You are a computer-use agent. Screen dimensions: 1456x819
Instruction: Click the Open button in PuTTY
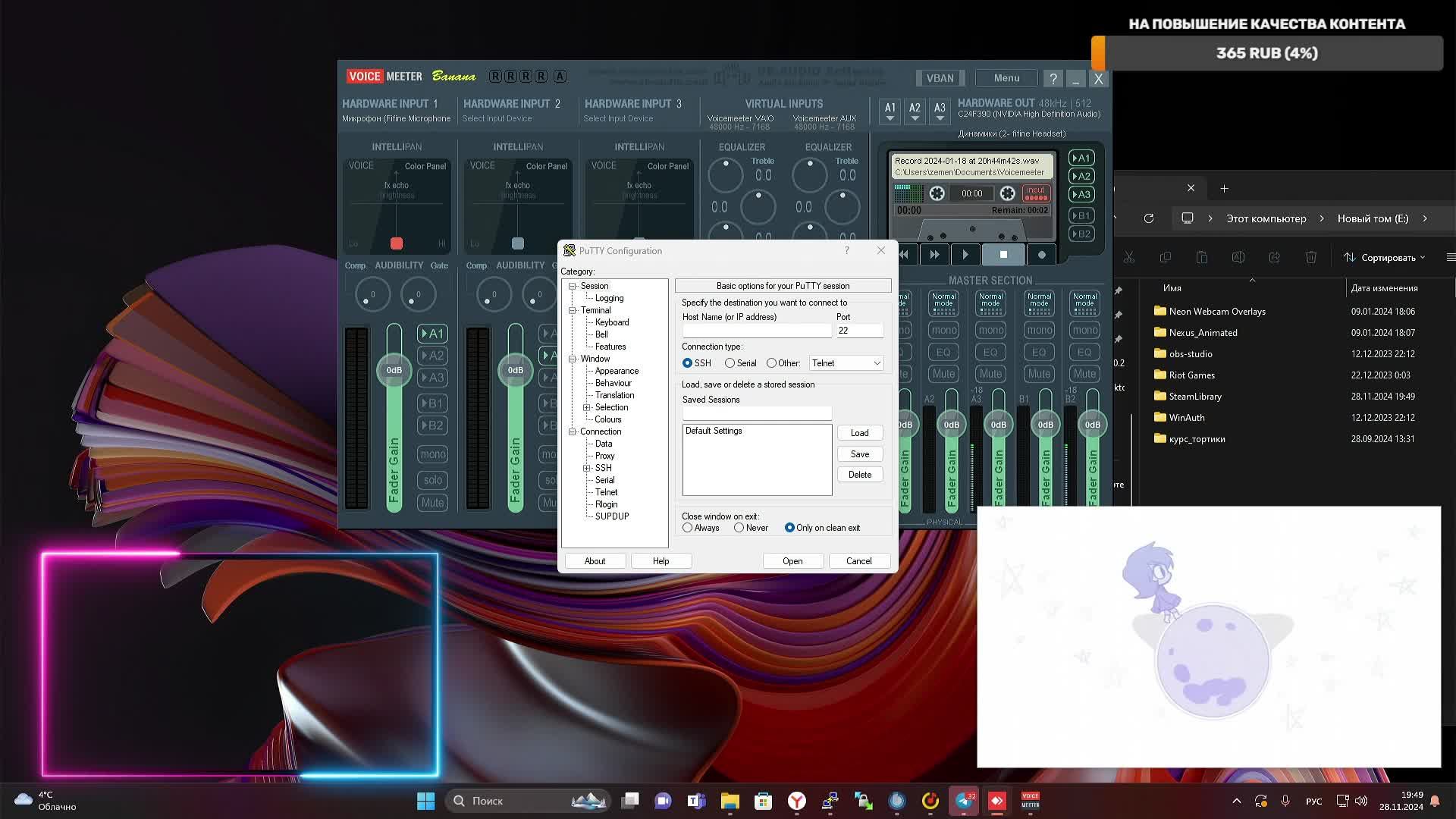(x=792, y=561)
